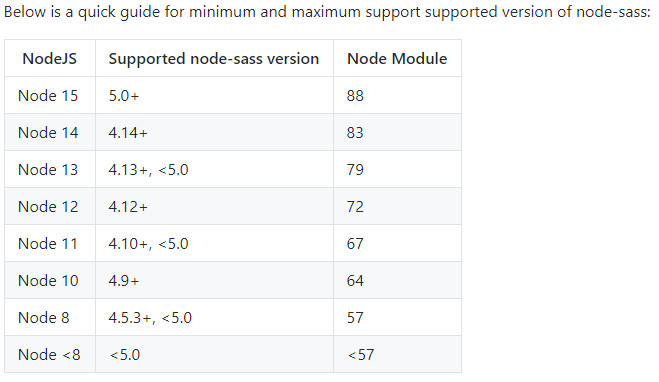
Task: Click the Node 13 row label
Action: pyautogui.click(x=48, y=169)
